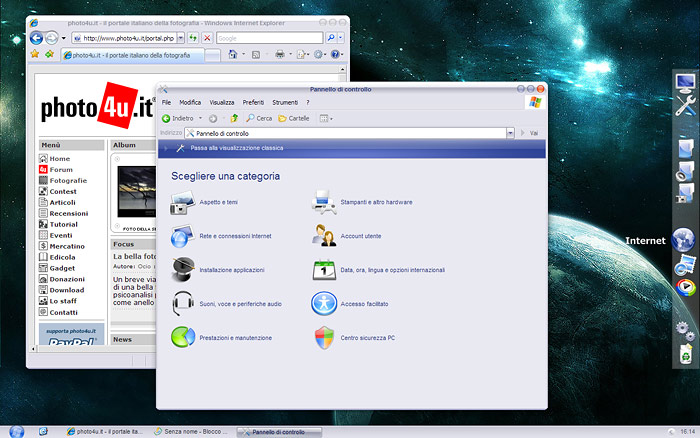Click Pannello di controllo taskbar button

coord(279,432)
